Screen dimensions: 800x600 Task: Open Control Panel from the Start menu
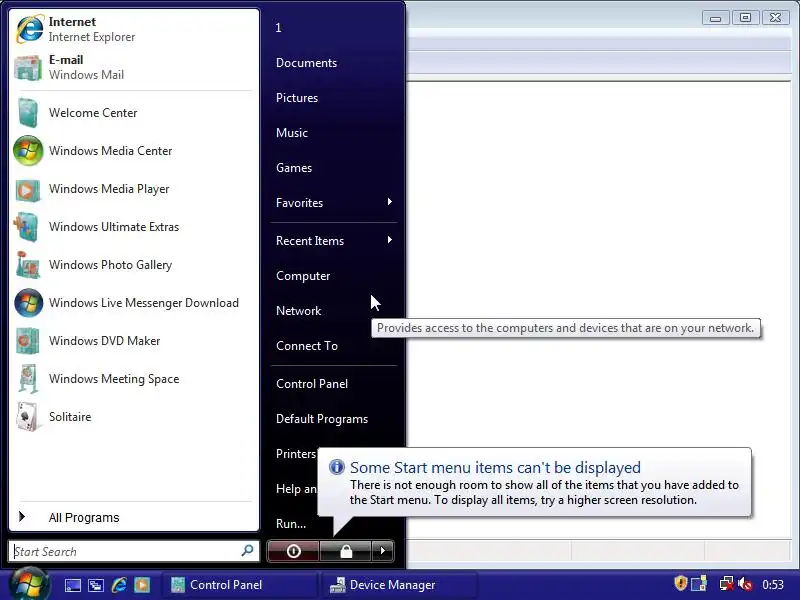click(x=312, y=384)
